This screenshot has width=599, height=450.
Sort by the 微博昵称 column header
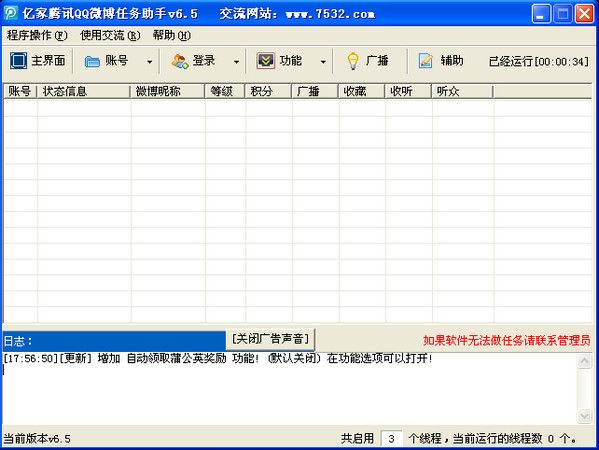click(x=168, y=91)
